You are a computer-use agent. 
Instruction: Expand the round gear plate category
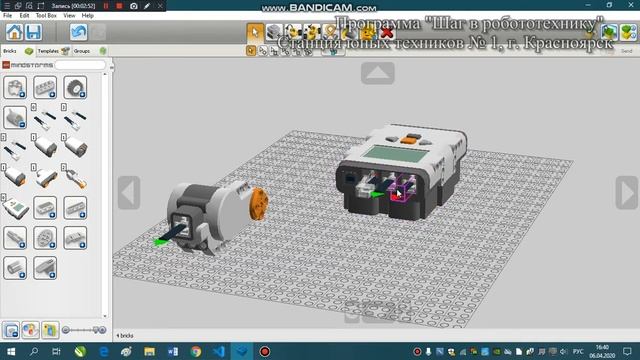pos(45,238)
